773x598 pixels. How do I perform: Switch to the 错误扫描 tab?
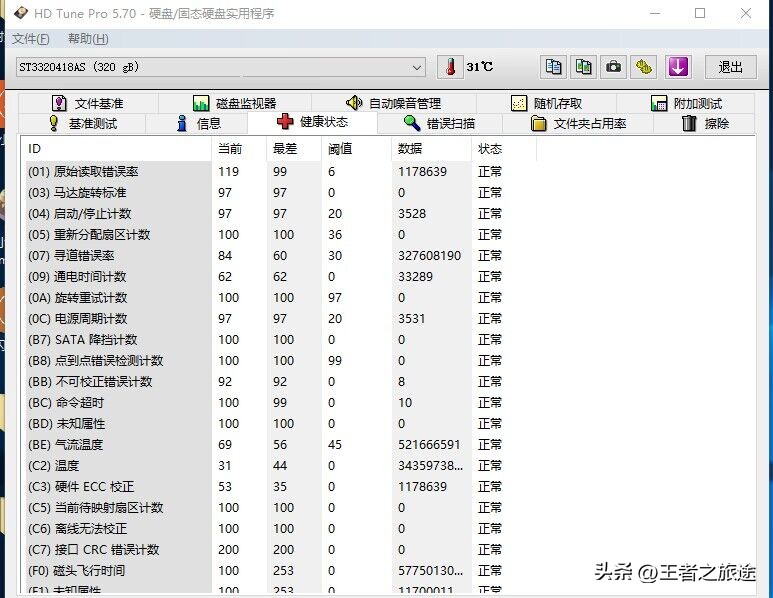(x=439, y=123)
